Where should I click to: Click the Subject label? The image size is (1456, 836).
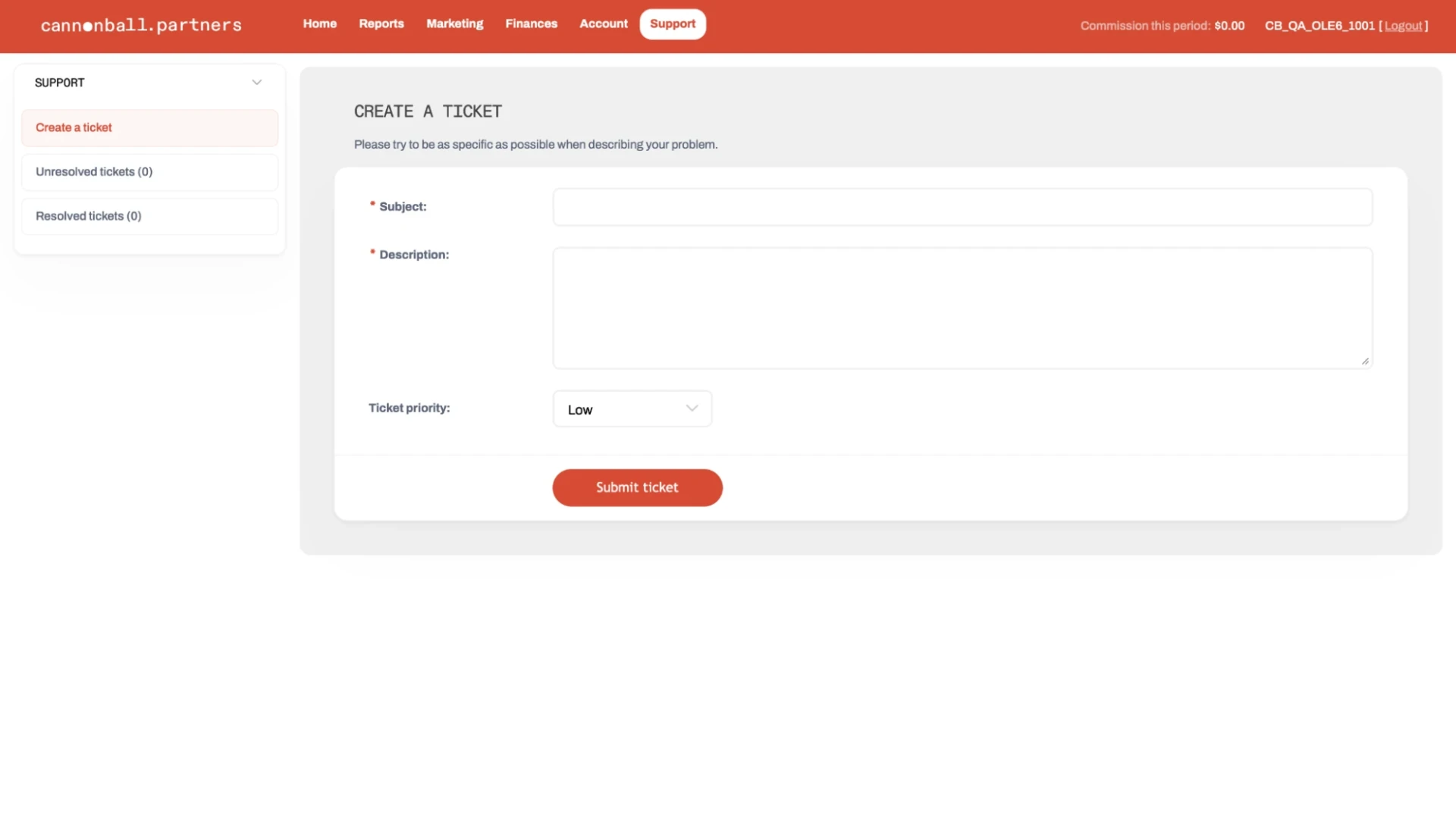pos(403,206)
